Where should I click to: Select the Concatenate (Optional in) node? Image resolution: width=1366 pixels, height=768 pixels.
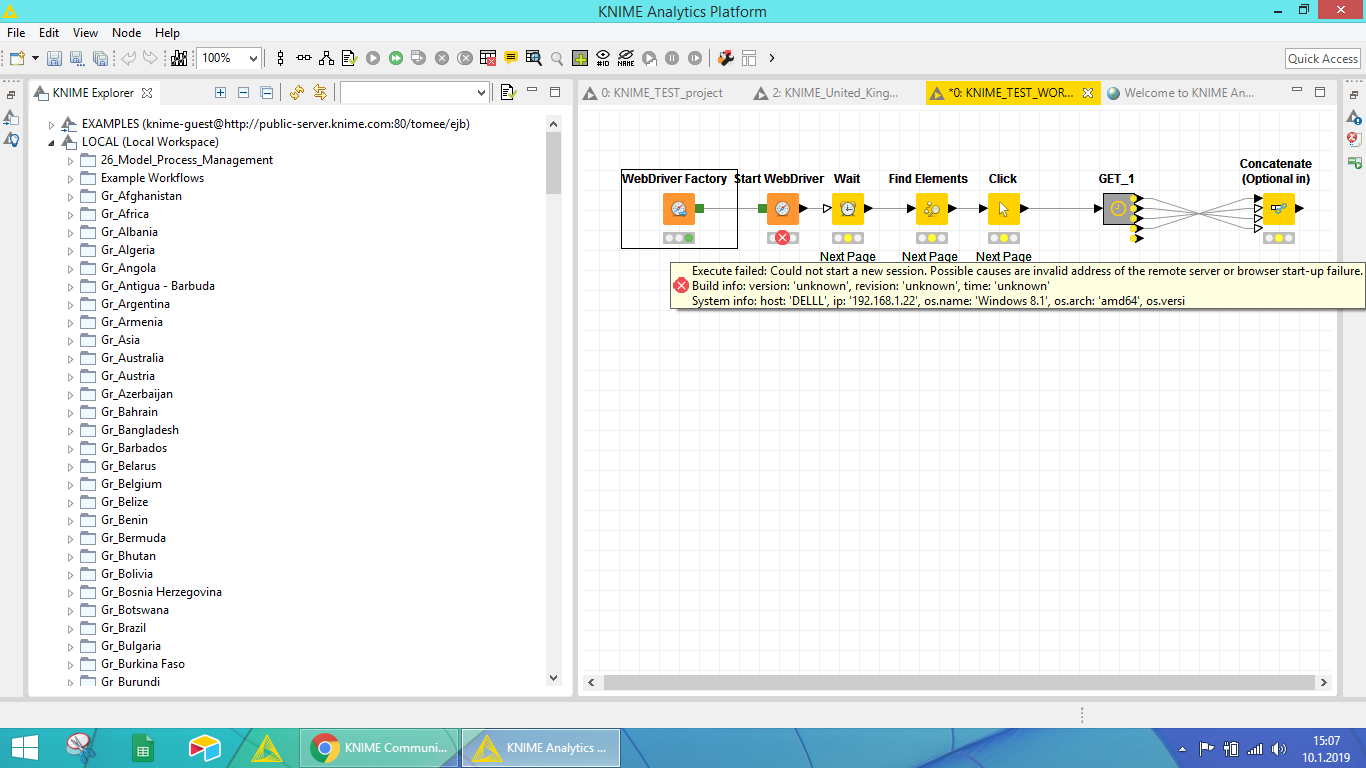(x=1279, y=209)
